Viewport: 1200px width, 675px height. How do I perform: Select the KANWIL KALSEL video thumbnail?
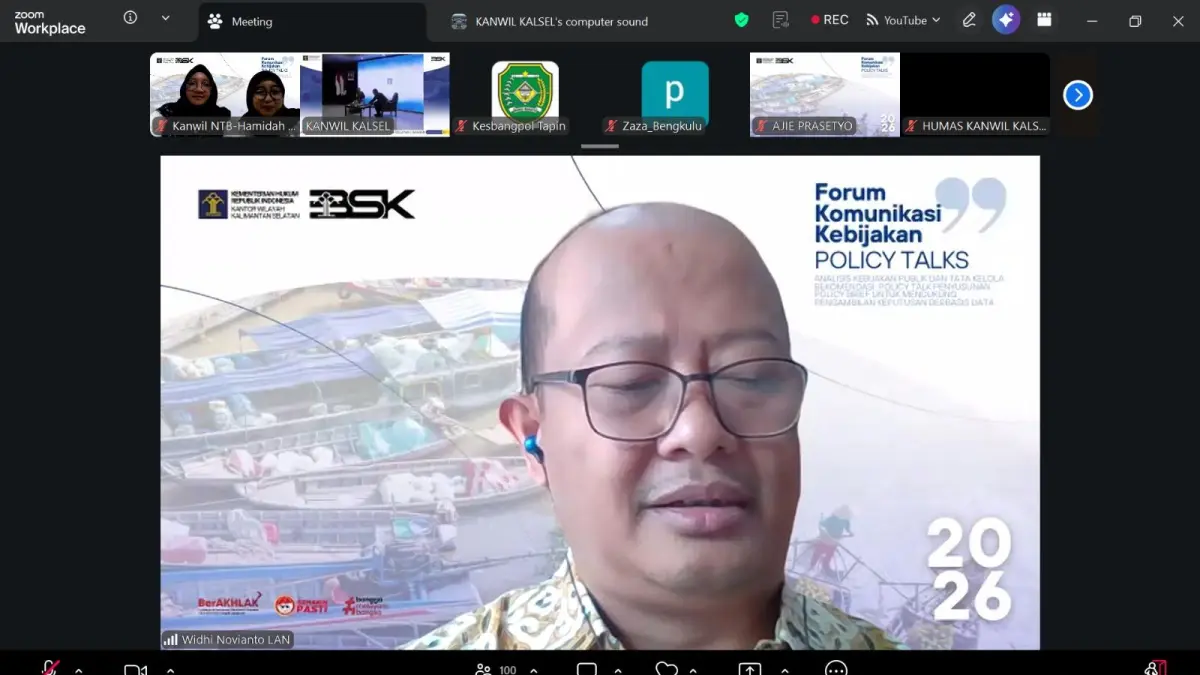point(375,94)
